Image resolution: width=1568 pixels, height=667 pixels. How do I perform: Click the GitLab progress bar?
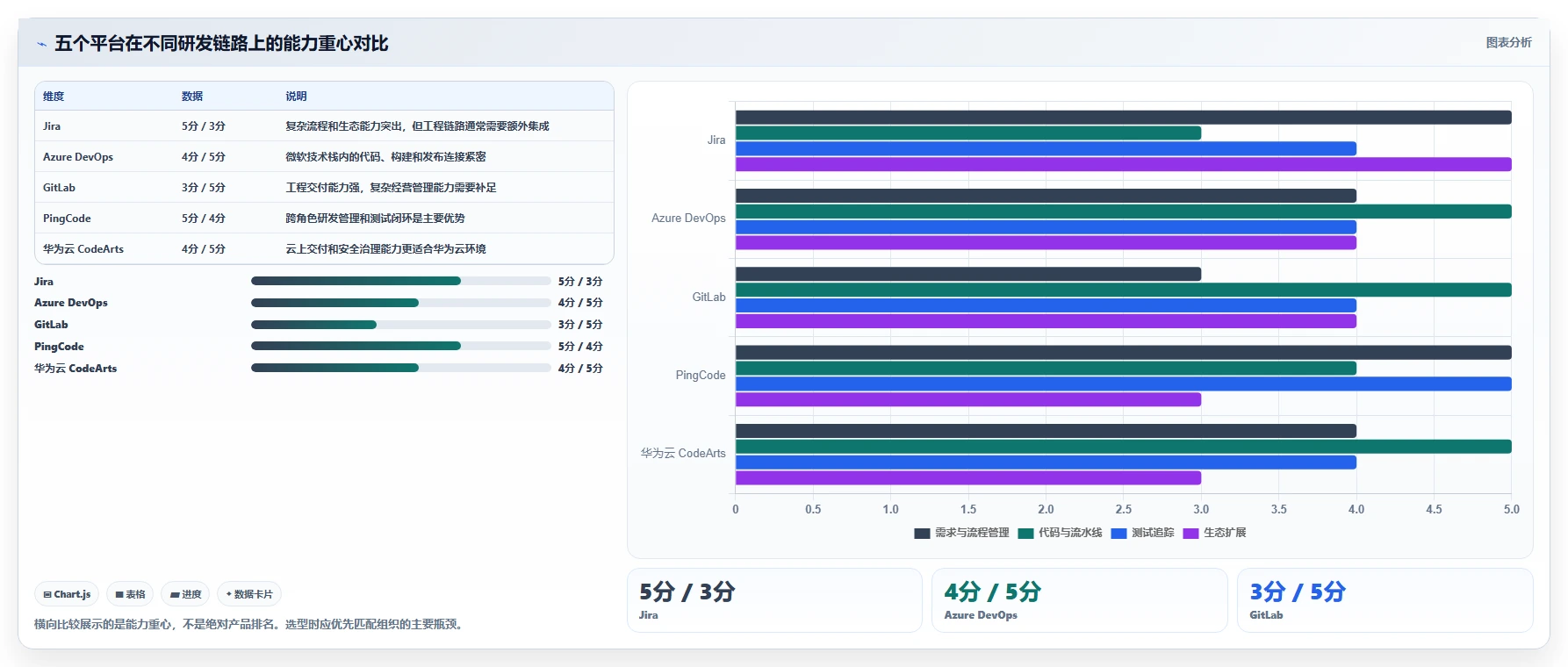tap(401, 325)
